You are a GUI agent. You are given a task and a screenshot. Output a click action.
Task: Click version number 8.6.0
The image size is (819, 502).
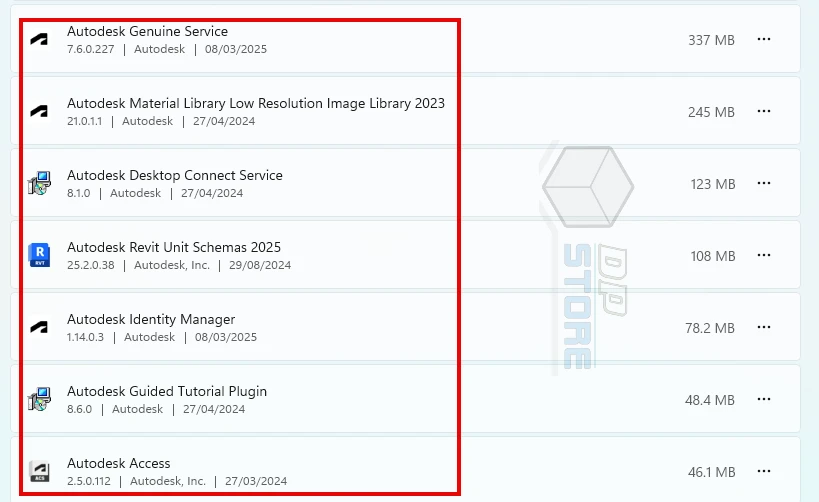click(x=79, y=410)
